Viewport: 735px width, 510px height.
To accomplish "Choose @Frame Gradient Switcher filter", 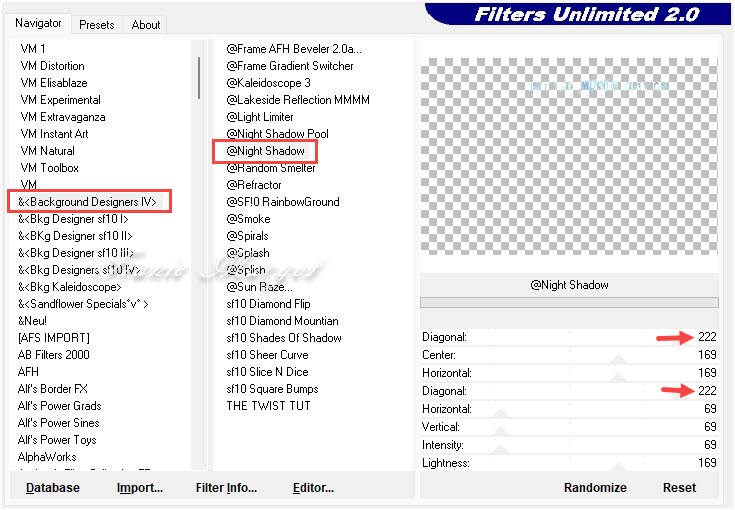I will pos(290,66).
